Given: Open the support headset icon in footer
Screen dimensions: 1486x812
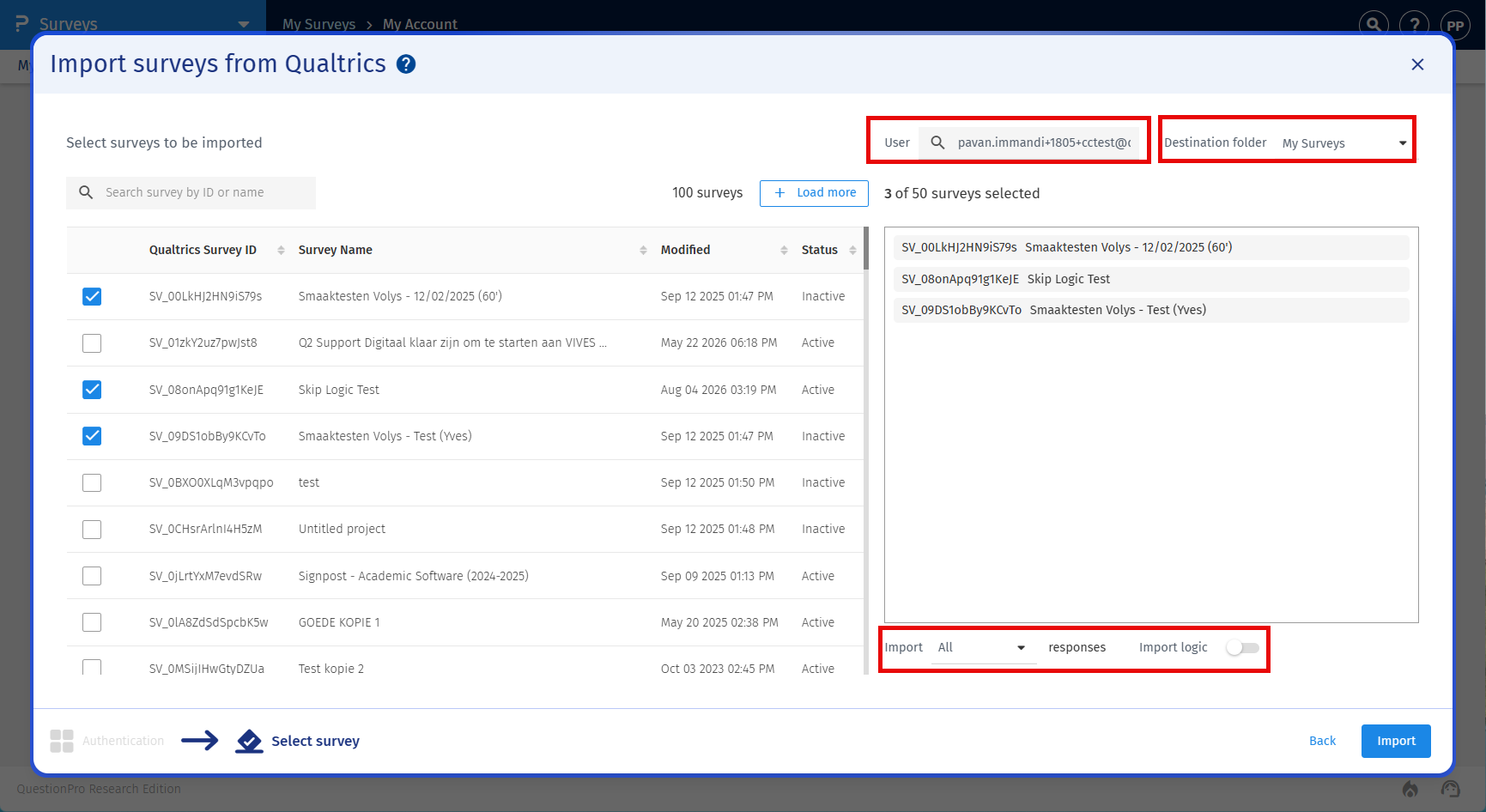Looking at the screenshot, I should [1451, 789].
